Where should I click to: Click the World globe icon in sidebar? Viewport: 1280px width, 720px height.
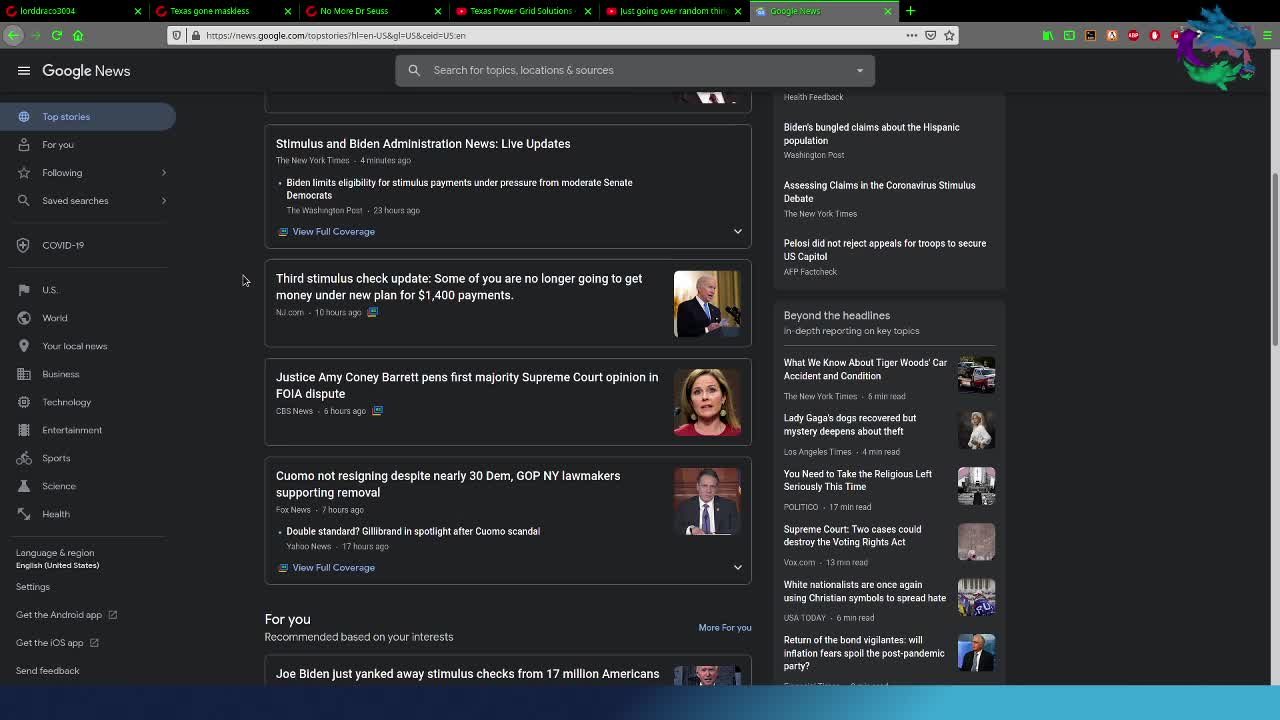24,318
